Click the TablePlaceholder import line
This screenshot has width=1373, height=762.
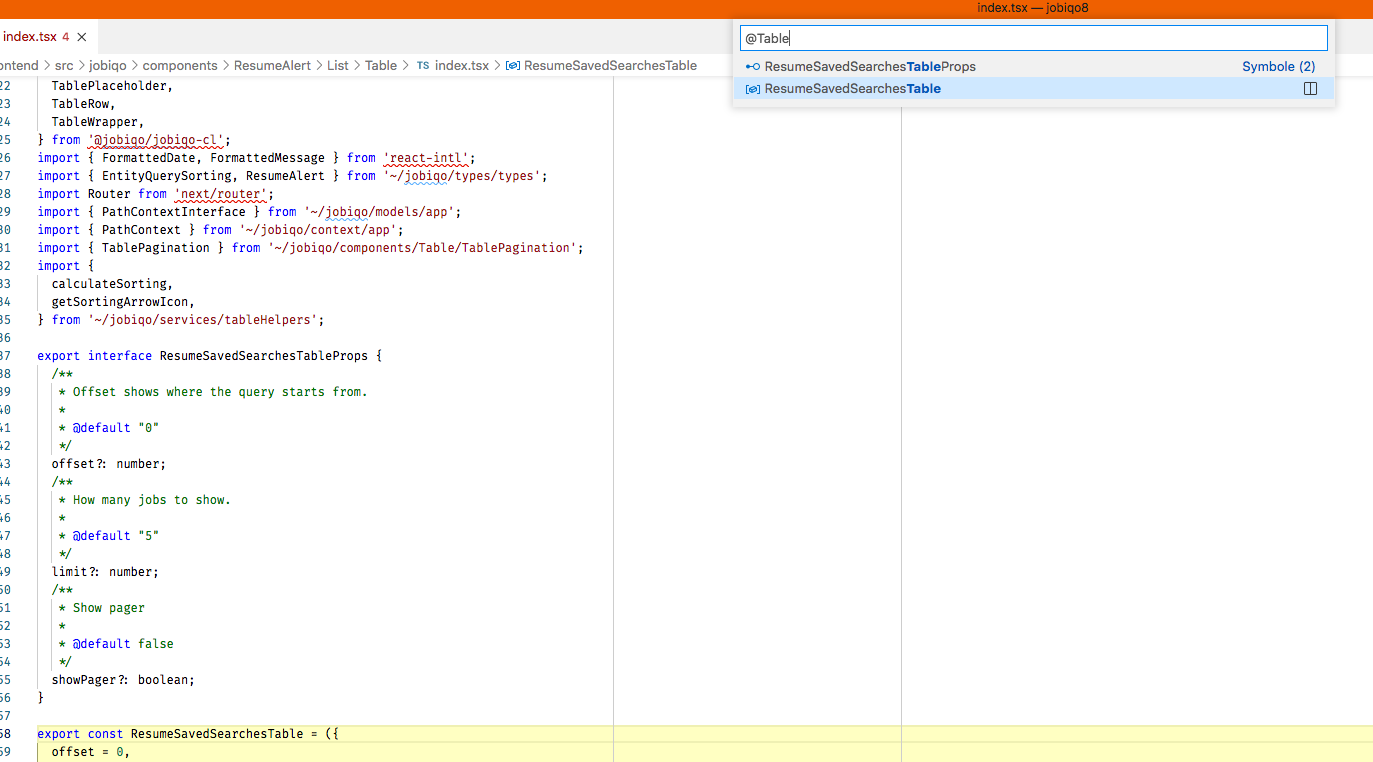(112, 85)
